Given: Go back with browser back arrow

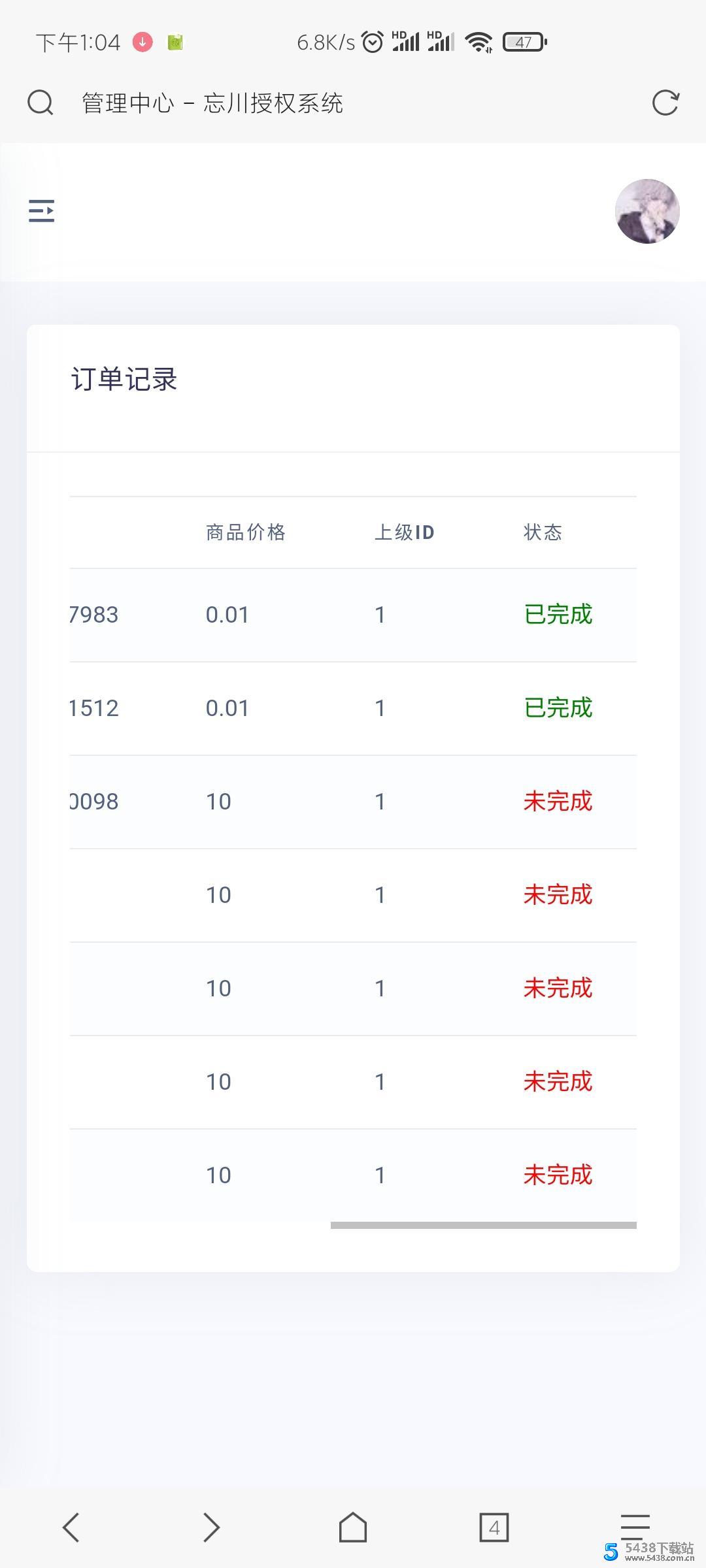Looking at the screenshot, I should click(x=71, y=1527).
